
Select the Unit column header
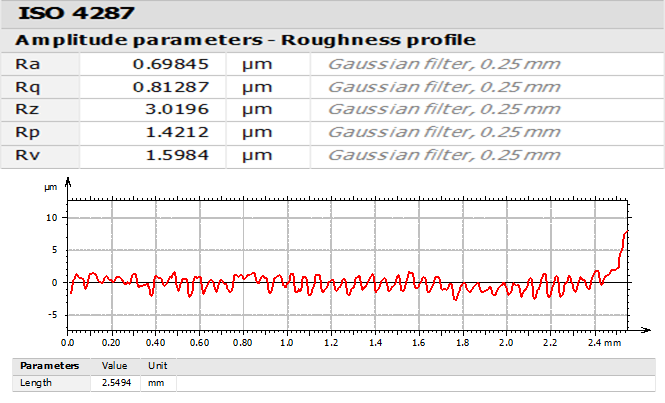(157, 366)
